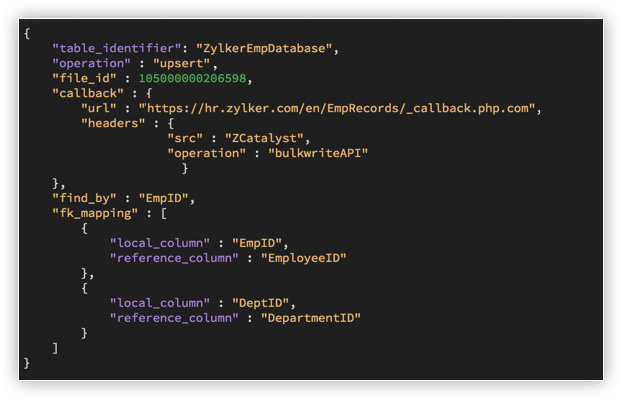Image resolution: width=622 pixels, height=399 pixels.
Task: Click the opening square bracket of fk_mapping
Action: click(163, 213)
